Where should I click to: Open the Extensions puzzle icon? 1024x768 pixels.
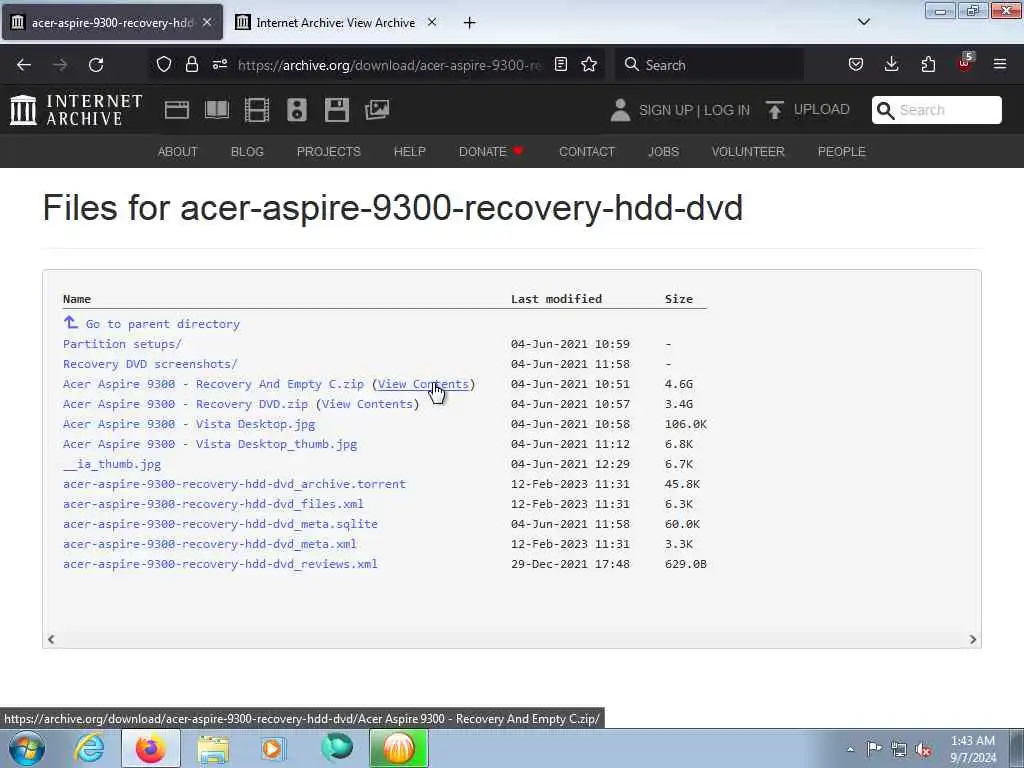coord(928,64)
